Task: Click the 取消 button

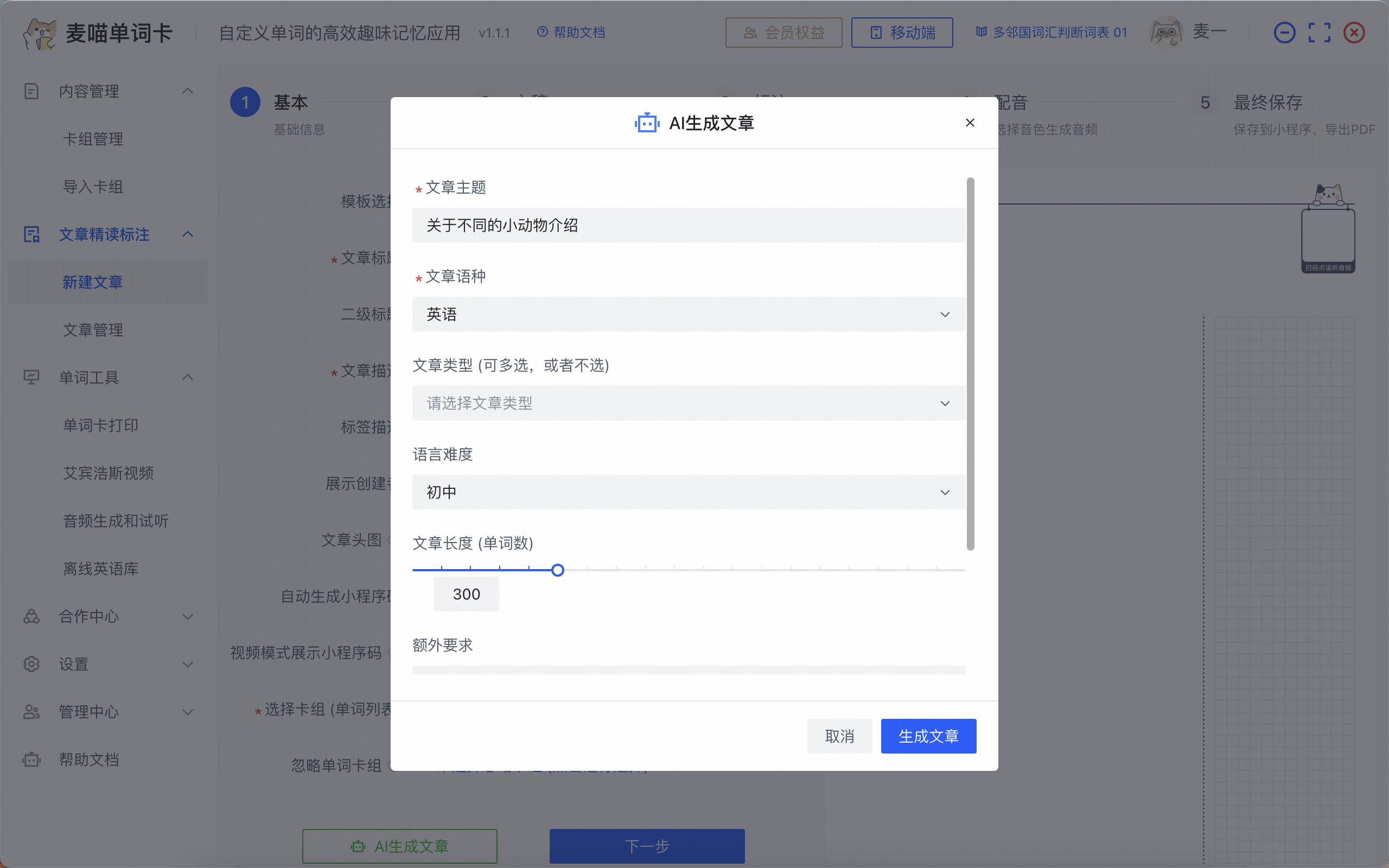Action: (x=839, y=736)
